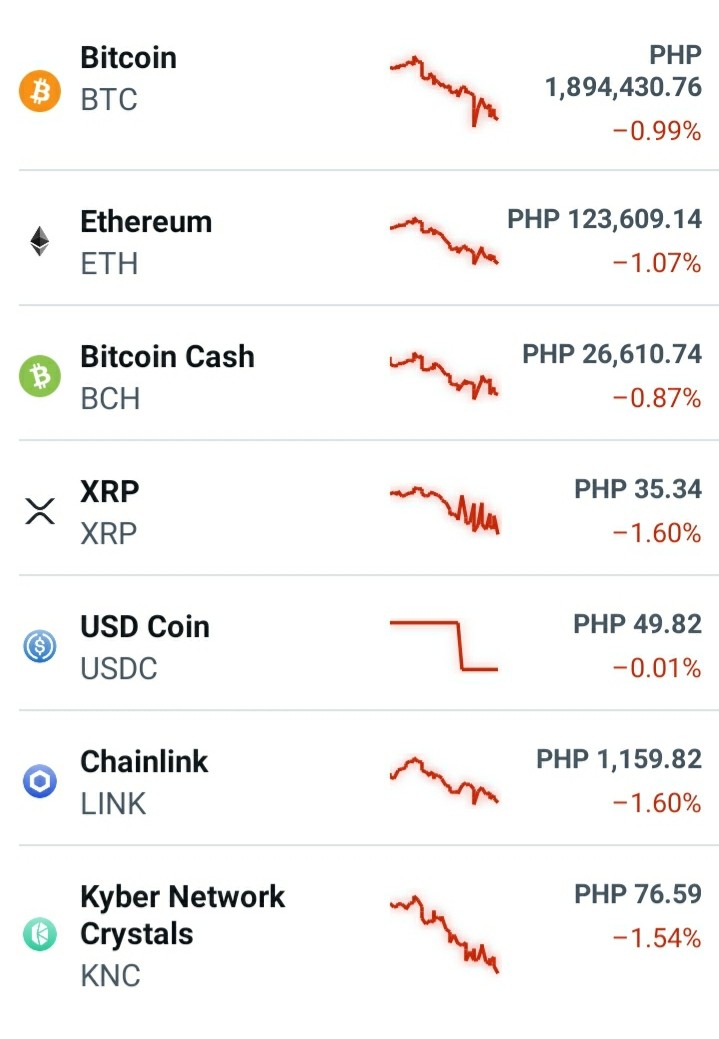
Task: Tap the Ethereum diamond logo icon
Action: pos(40,241)
